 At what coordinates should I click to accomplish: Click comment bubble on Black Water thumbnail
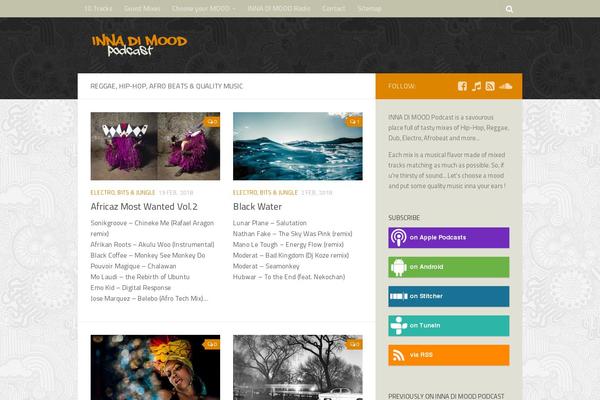point(354,122)
